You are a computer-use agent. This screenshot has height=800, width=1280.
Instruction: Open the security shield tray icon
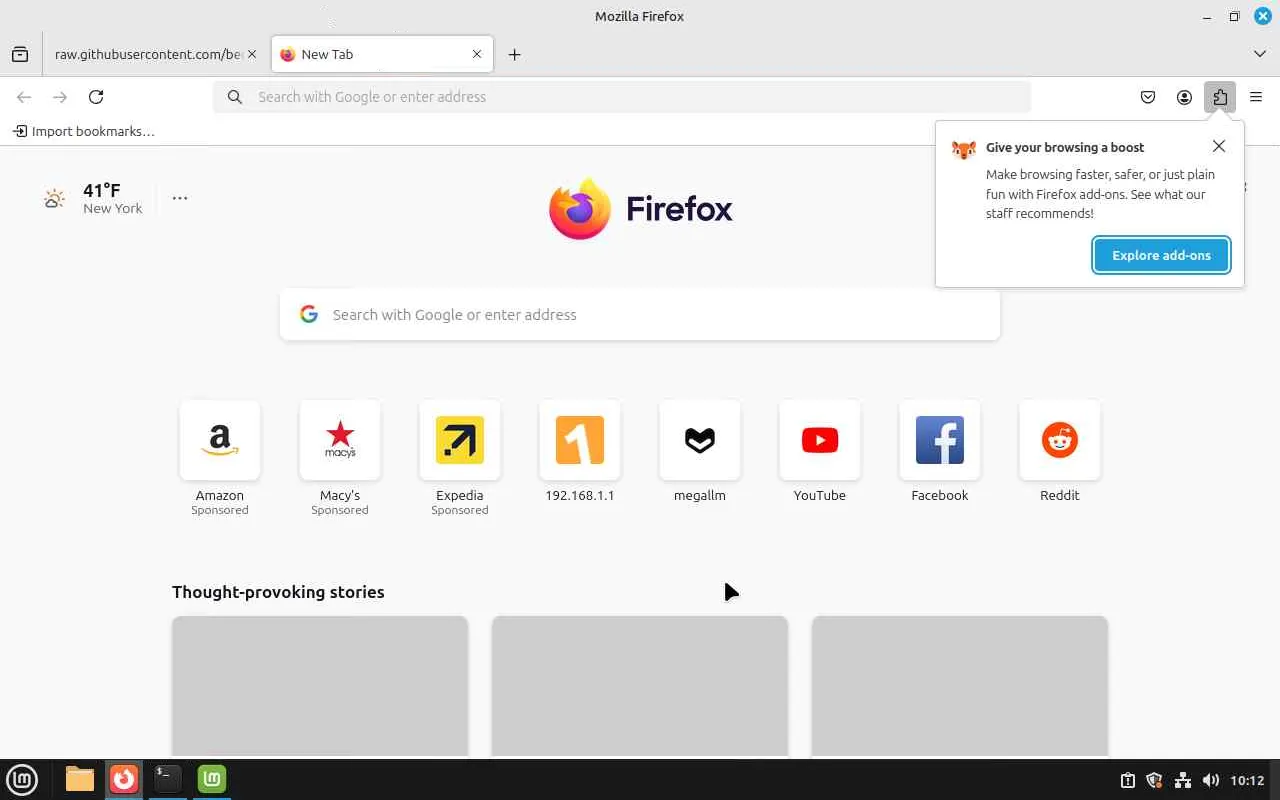1154,780
